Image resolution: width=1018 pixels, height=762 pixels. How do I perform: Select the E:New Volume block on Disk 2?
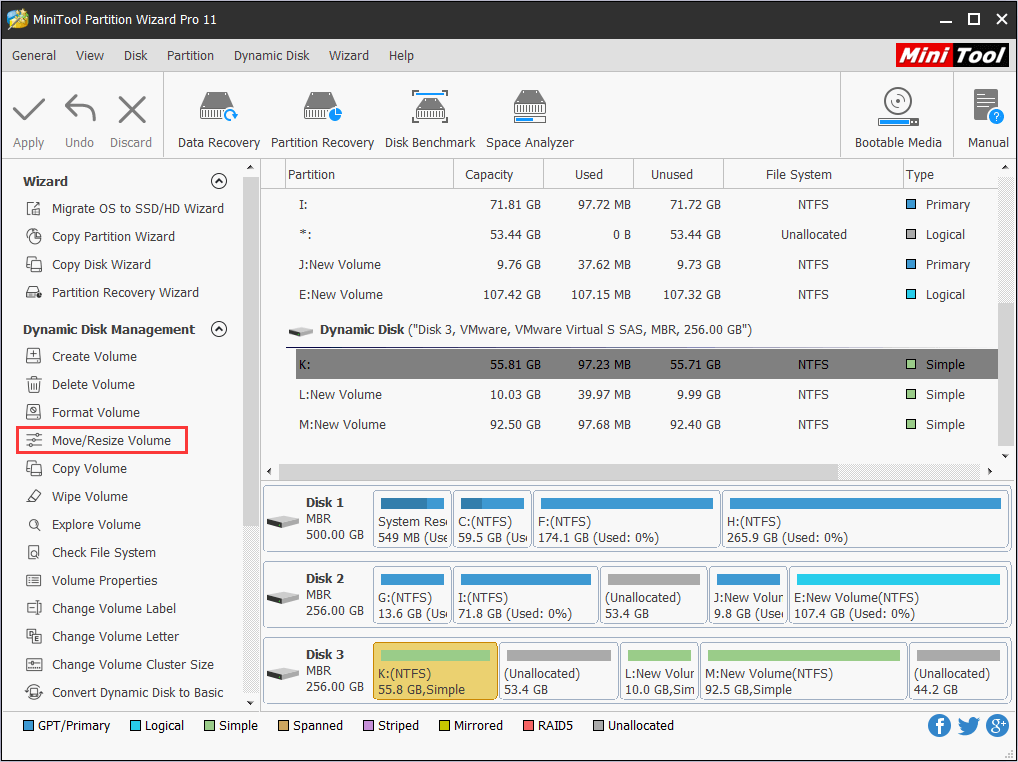tap(898, 595)
